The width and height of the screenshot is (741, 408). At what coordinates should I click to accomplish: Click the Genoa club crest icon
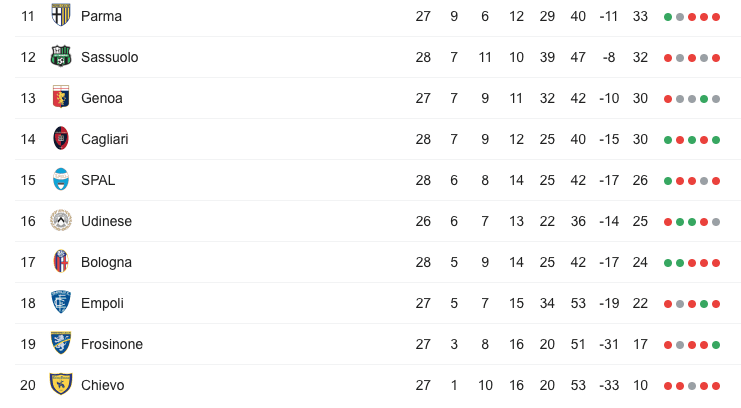click(61, 98)
